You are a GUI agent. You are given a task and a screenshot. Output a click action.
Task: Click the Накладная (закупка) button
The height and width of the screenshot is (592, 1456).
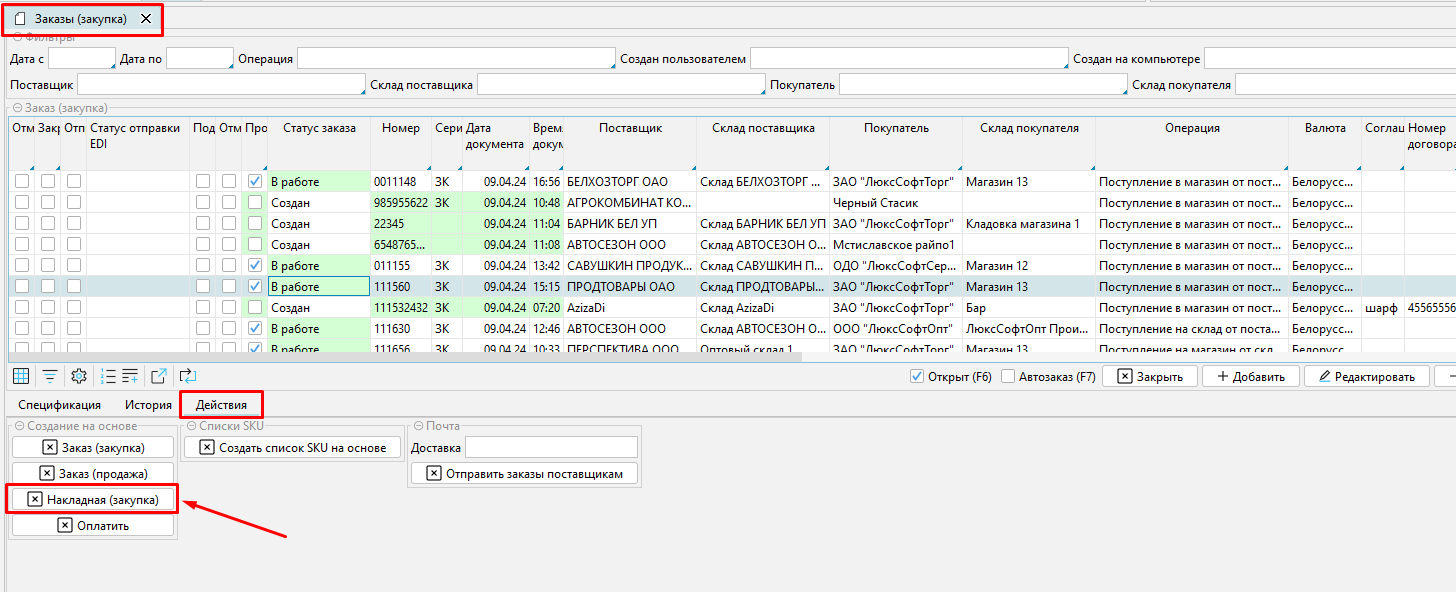(92, 499)
